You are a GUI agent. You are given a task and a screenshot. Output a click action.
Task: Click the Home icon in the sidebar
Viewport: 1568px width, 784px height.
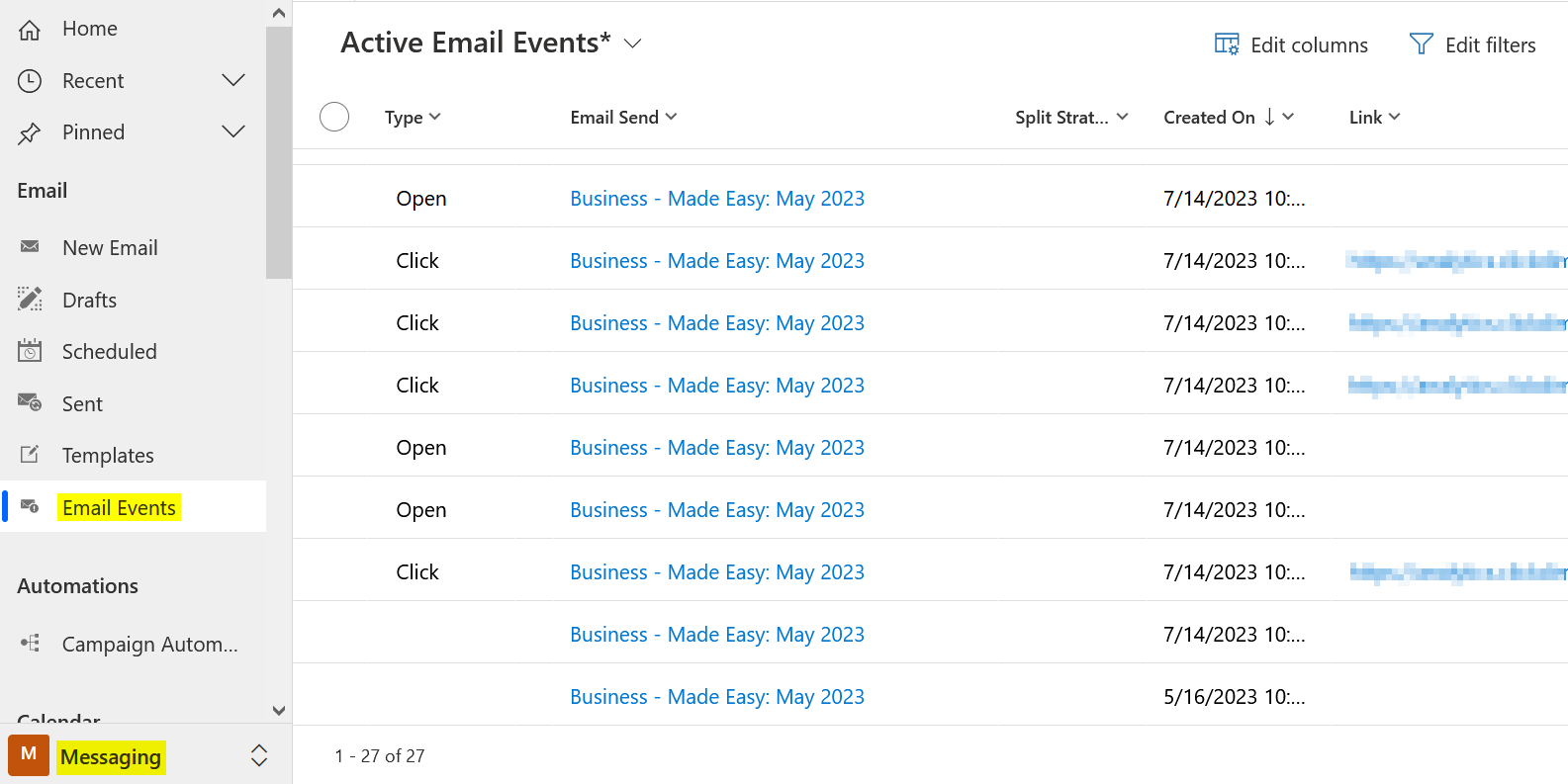tap(30, 30)
